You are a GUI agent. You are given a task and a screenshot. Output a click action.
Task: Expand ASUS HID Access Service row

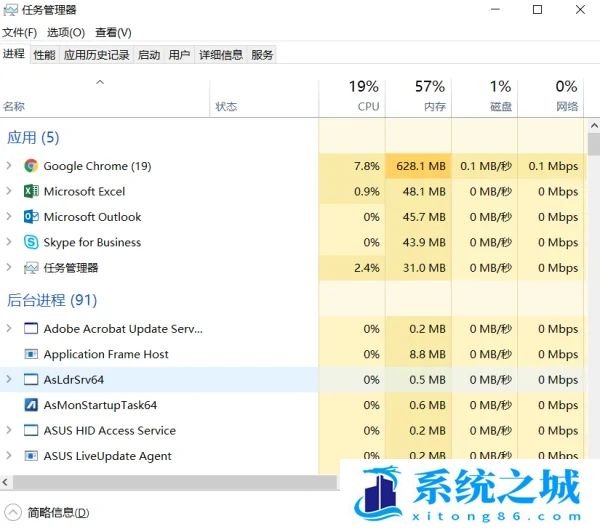9,430
